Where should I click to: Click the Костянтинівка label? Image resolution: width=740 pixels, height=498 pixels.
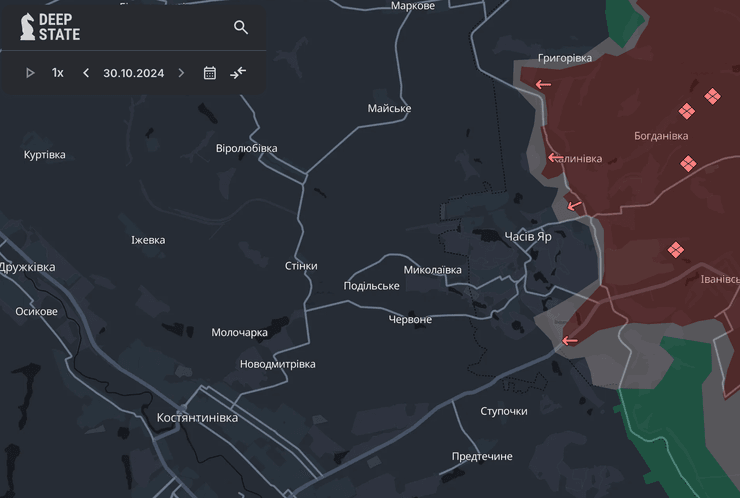pos(197,418)
